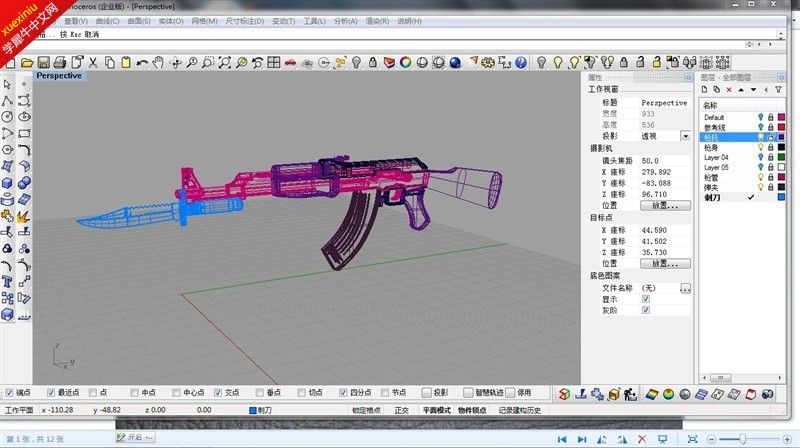Viewport: 800px width, 448px height.
Task: Click the image viewer zoom slider
Action: 743,439
